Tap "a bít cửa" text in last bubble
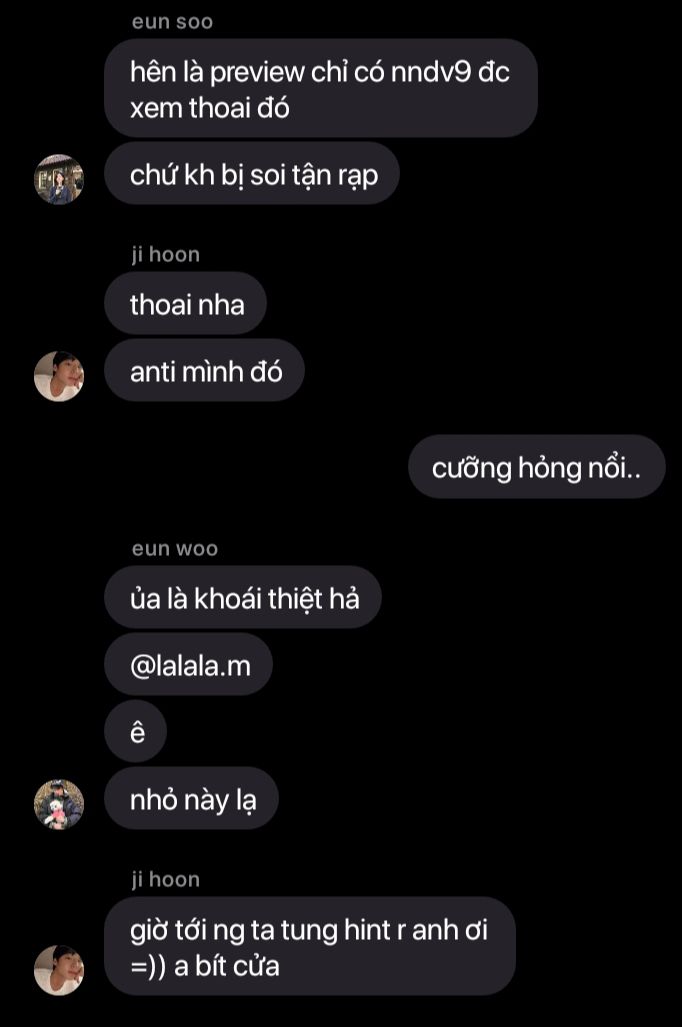Screen dimensions: 682x1027 227,966
